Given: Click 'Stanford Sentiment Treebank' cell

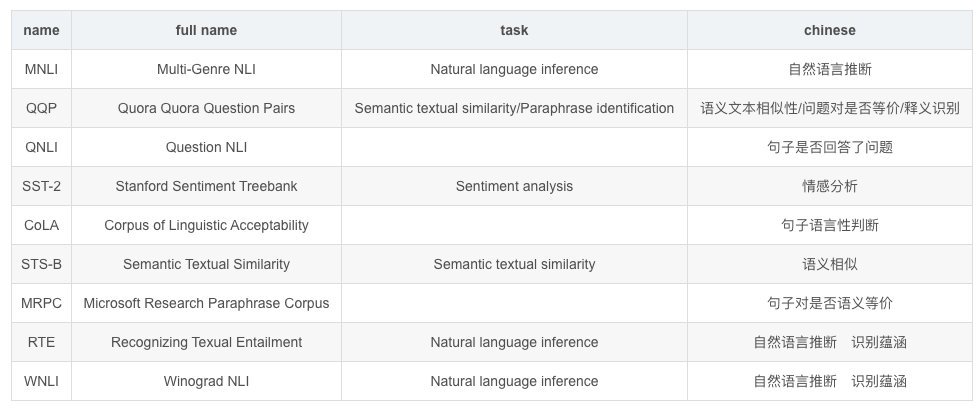Looking at the screenshot, I should click(x=206, y=186).
